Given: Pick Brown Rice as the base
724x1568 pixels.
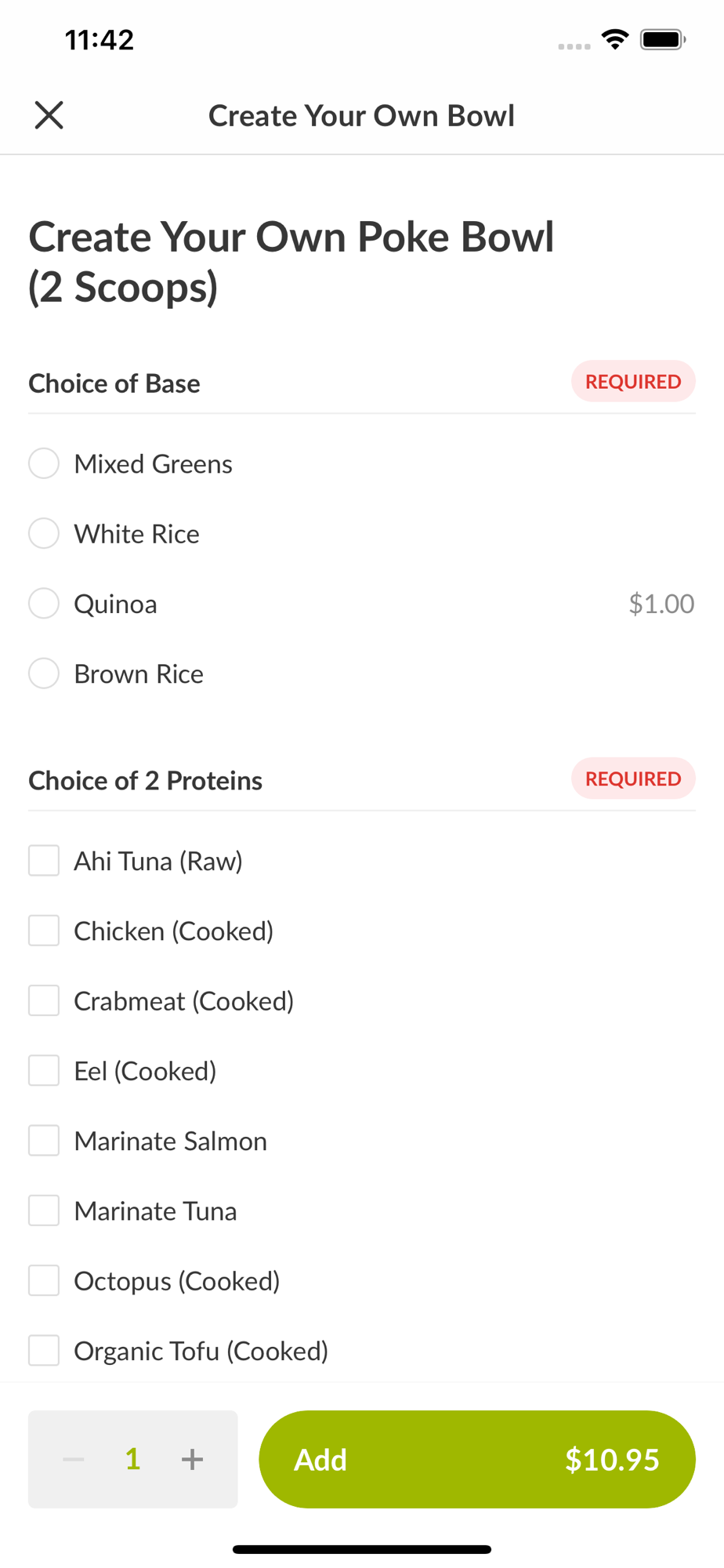Looking at the screenshot, I should (x=44, y=673).
